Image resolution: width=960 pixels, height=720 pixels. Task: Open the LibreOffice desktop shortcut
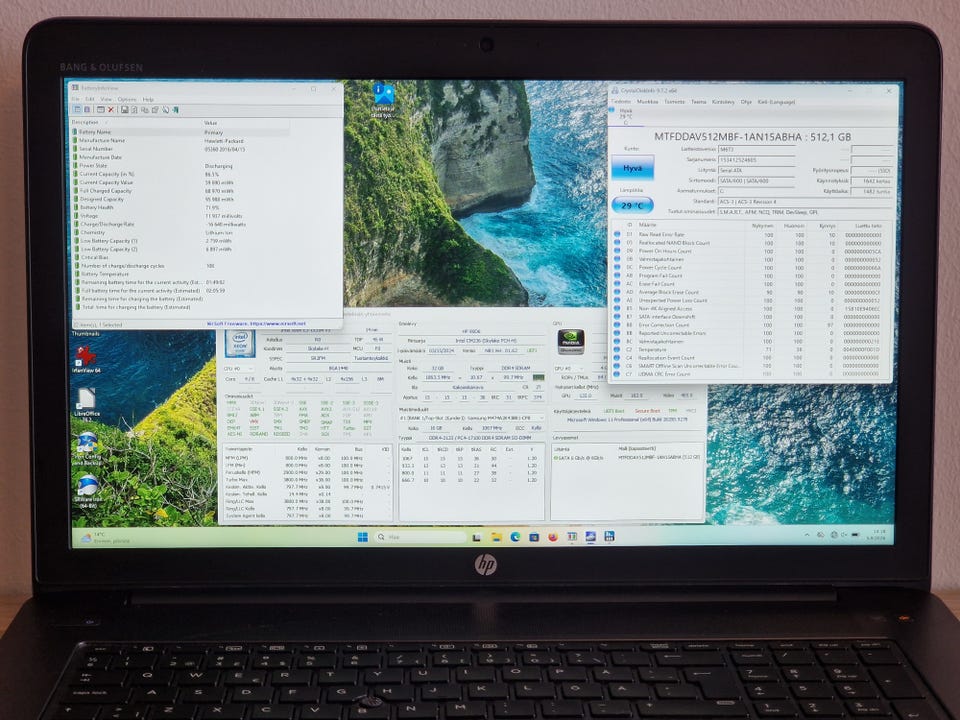tap(86, 403)
